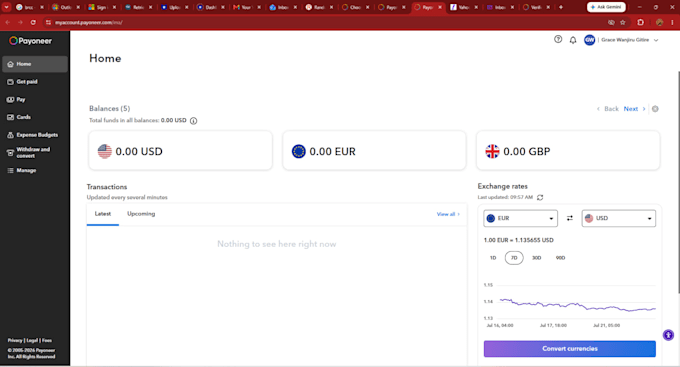The width and height of the screenshot is (680, 367).
Task: Open the Chrome three-dot menu
Action: pos(673,22)
